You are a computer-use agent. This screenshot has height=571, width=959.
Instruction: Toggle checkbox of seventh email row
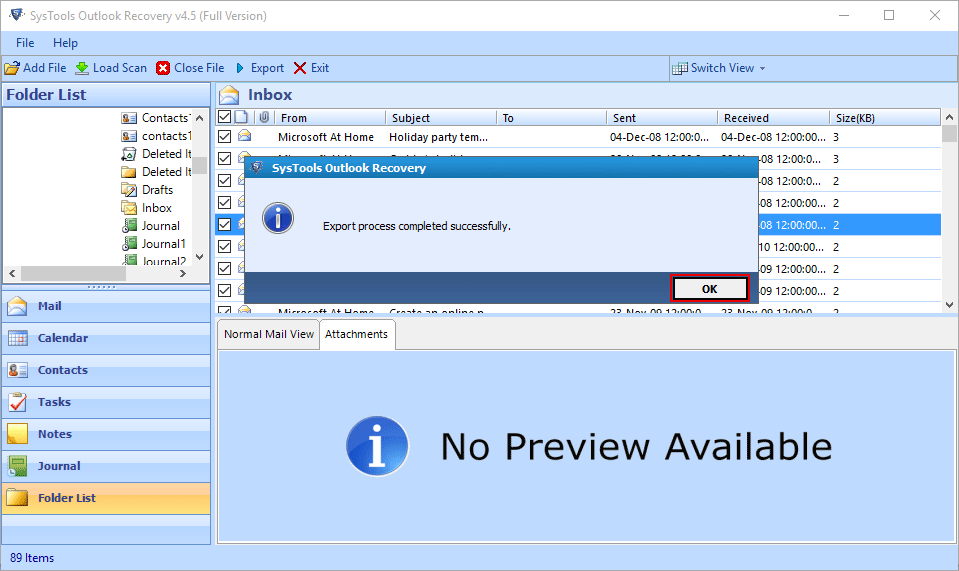224,268
